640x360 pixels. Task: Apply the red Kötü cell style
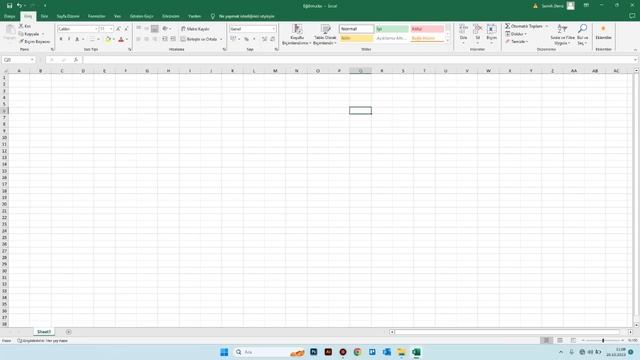(x=427, y=29)
